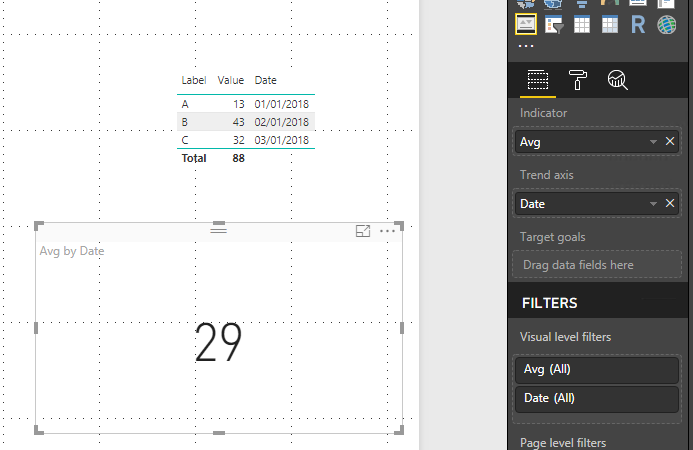Viewport: 693px width, 450px height.
Task: Select the KPI visual icon
Action: (526, 24)
